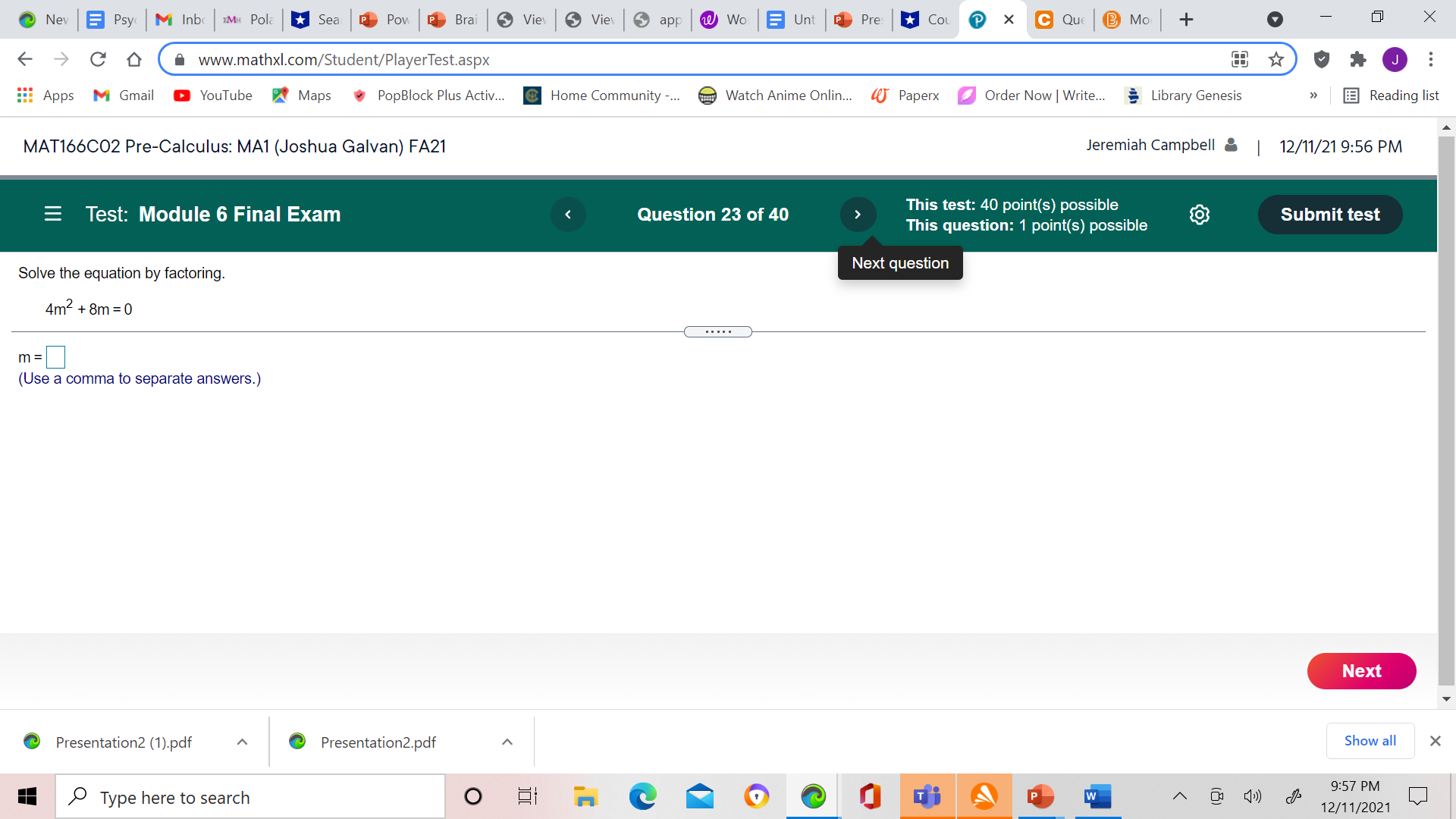Open the MathXL test menu hamburger icon

[52, 214]
